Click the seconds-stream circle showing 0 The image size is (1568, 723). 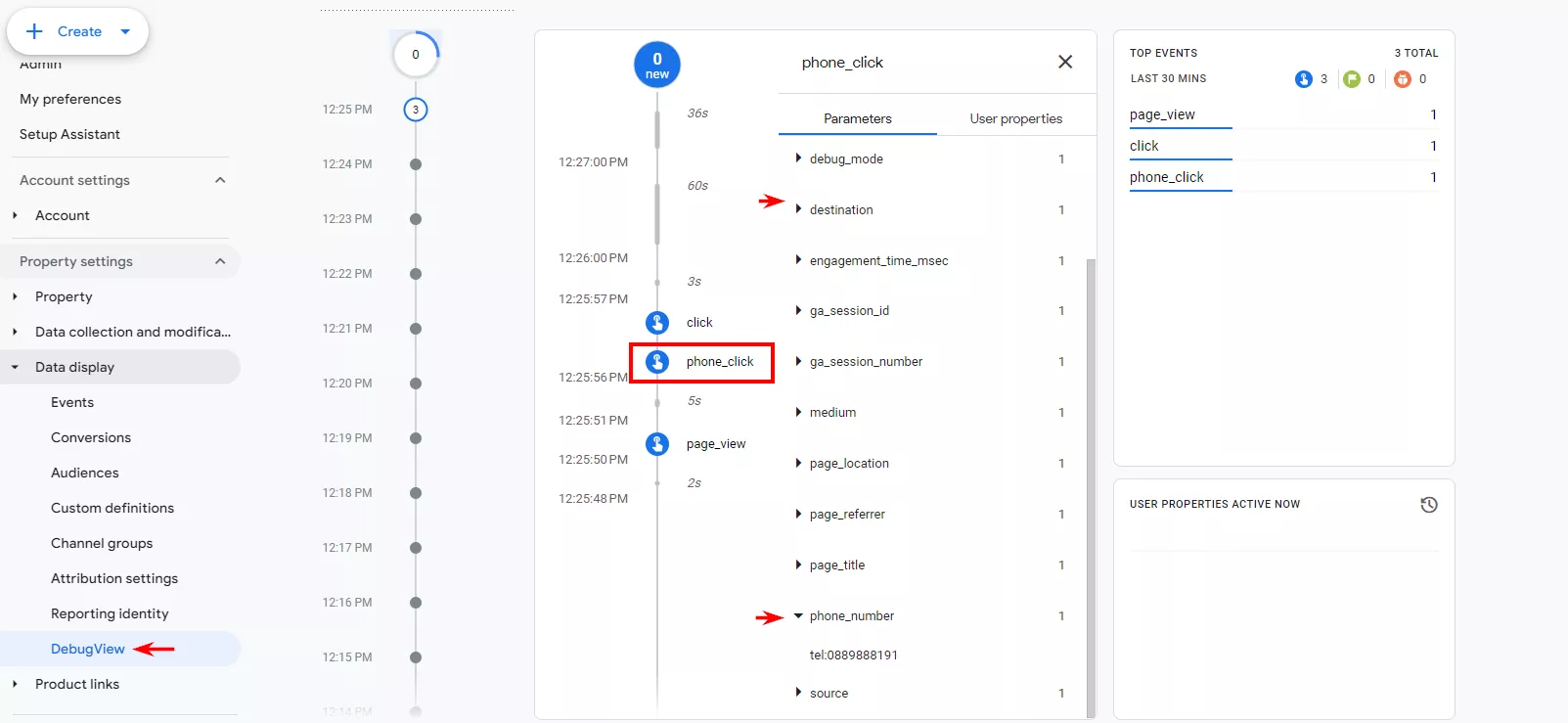[416, 55]
